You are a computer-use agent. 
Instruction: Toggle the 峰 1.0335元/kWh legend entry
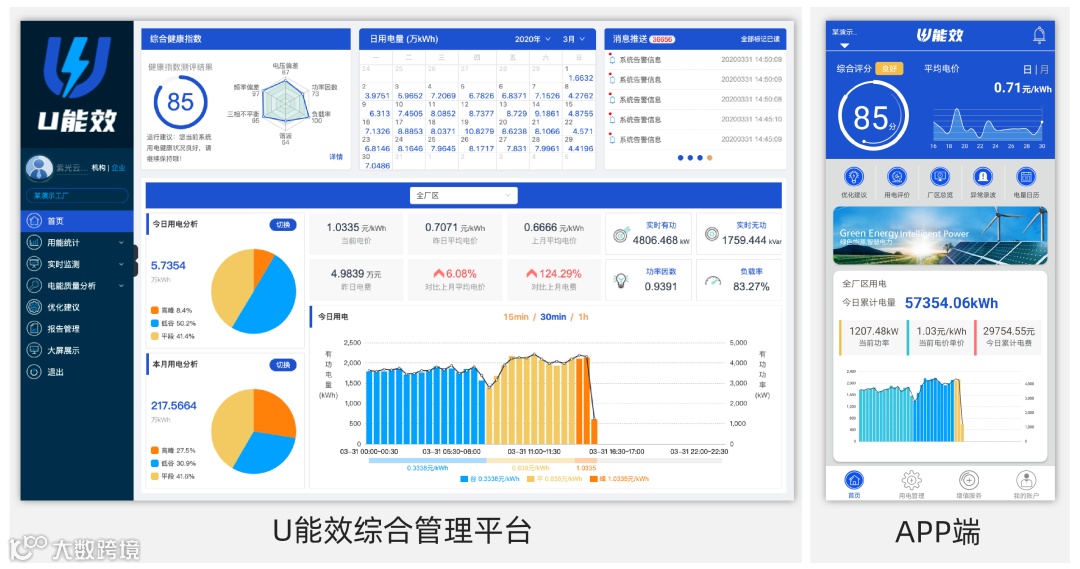(619, 479)
